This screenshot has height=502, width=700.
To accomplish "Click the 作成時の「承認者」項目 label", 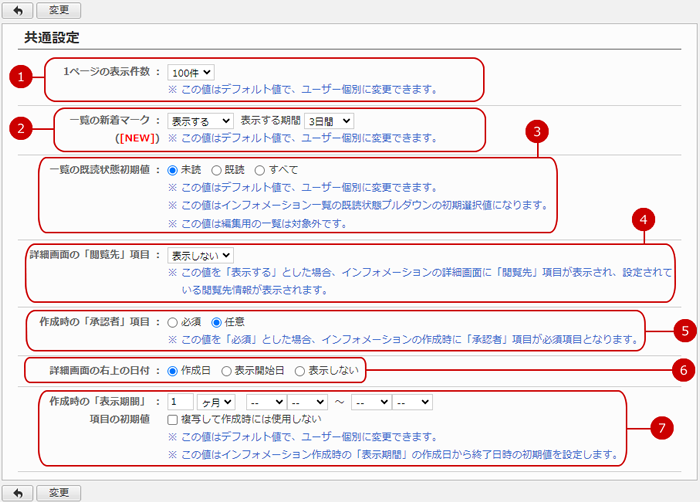I will pos(95,322).
